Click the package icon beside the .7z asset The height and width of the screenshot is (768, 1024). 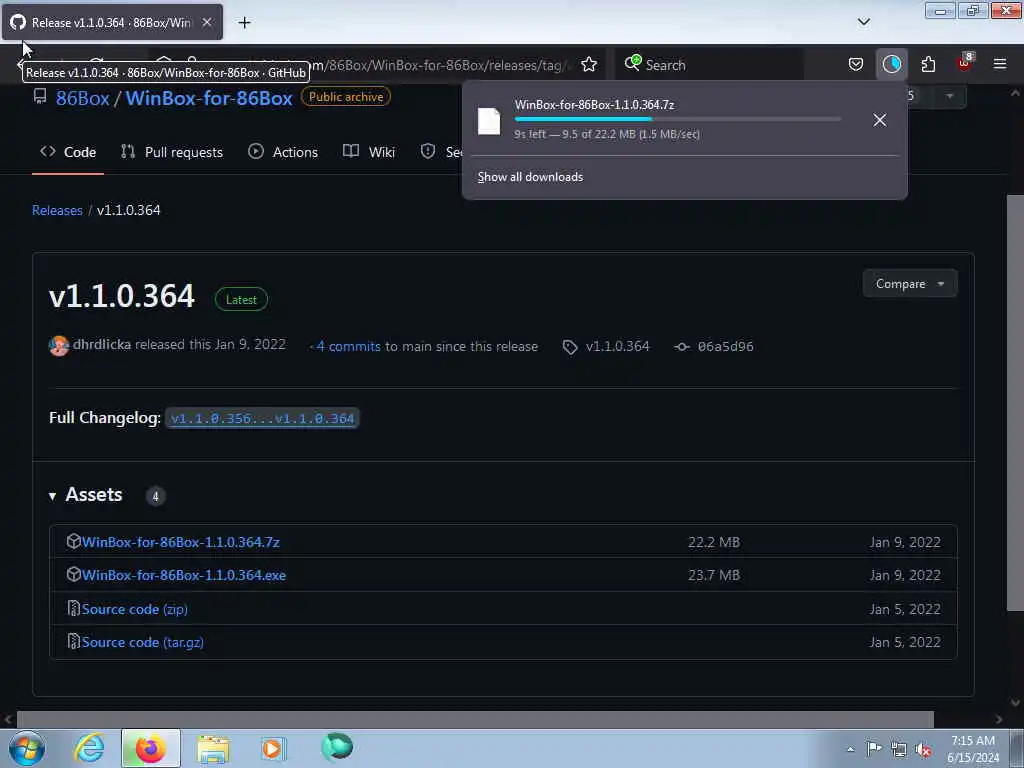coord(73,541)
